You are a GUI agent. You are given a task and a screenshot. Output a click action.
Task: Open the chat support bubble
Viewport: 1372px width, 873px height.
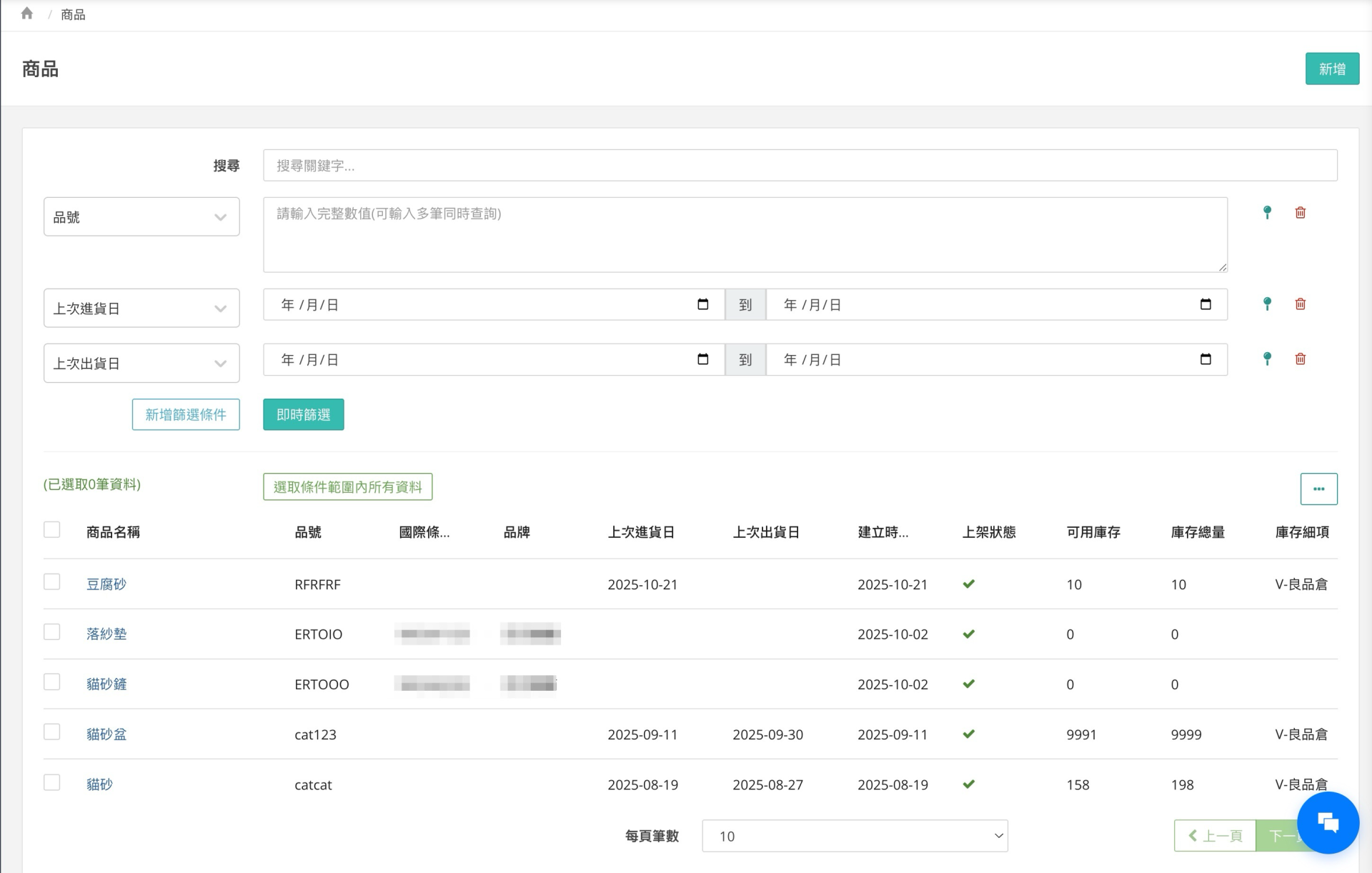point(1327,822)
